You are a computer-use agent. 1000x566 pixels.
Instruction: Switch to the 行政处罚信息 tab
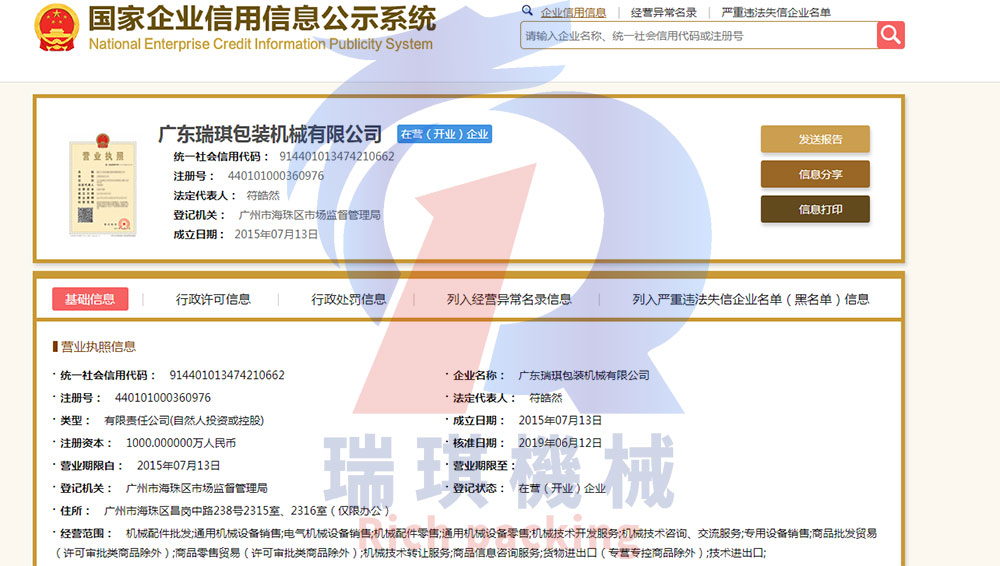(x=348, y=299)
